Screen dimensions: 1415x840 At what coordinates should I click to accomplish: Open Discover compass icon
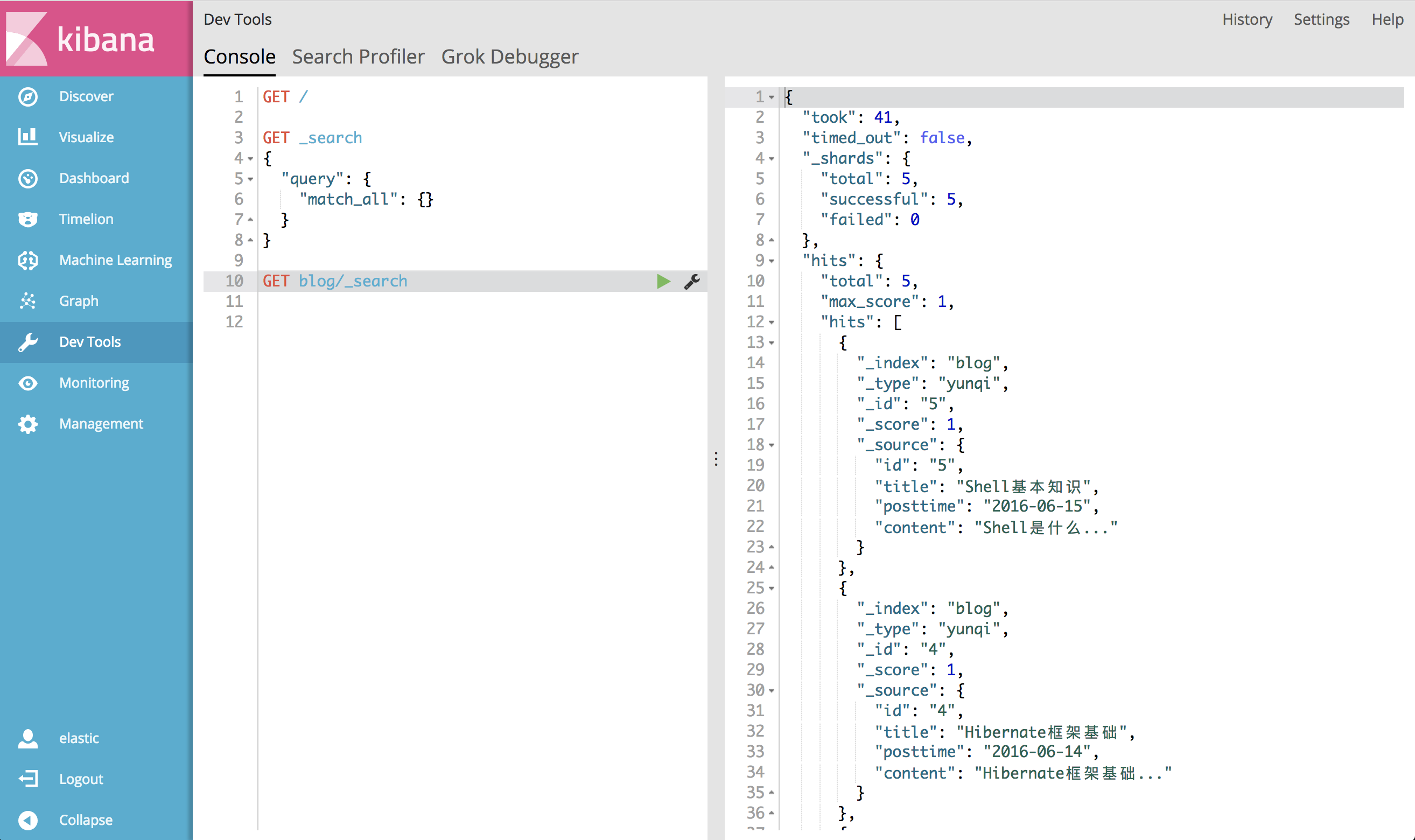(x=28, y=97)
